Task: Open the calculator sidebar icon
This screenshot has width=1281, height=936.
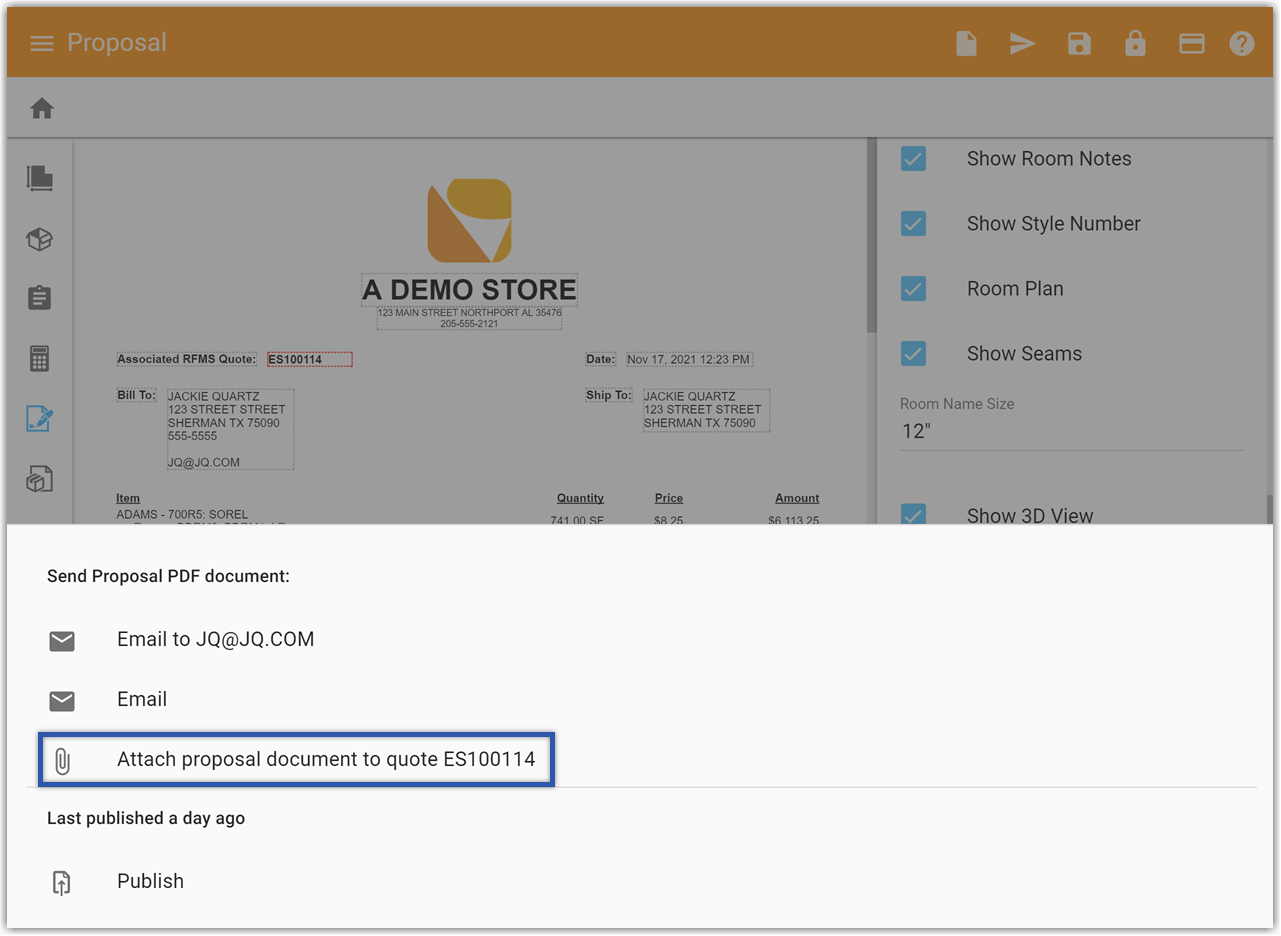Action: click(40, 358)
